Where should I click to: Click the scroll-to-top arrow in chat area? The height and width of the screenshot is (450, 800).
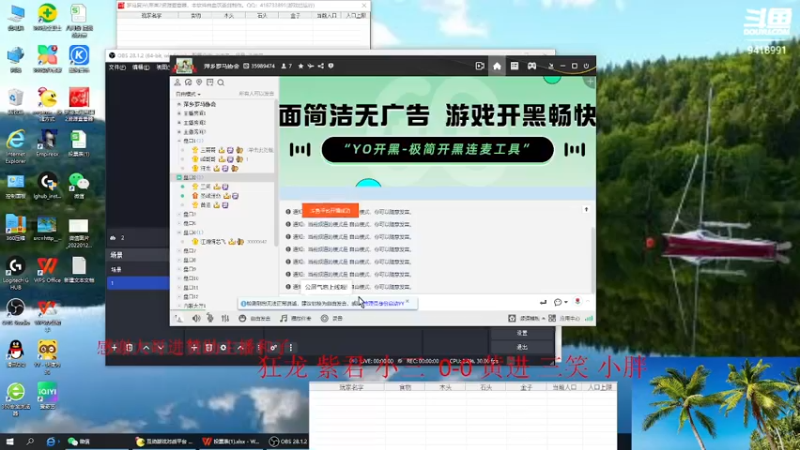click(x=586, y=210)
